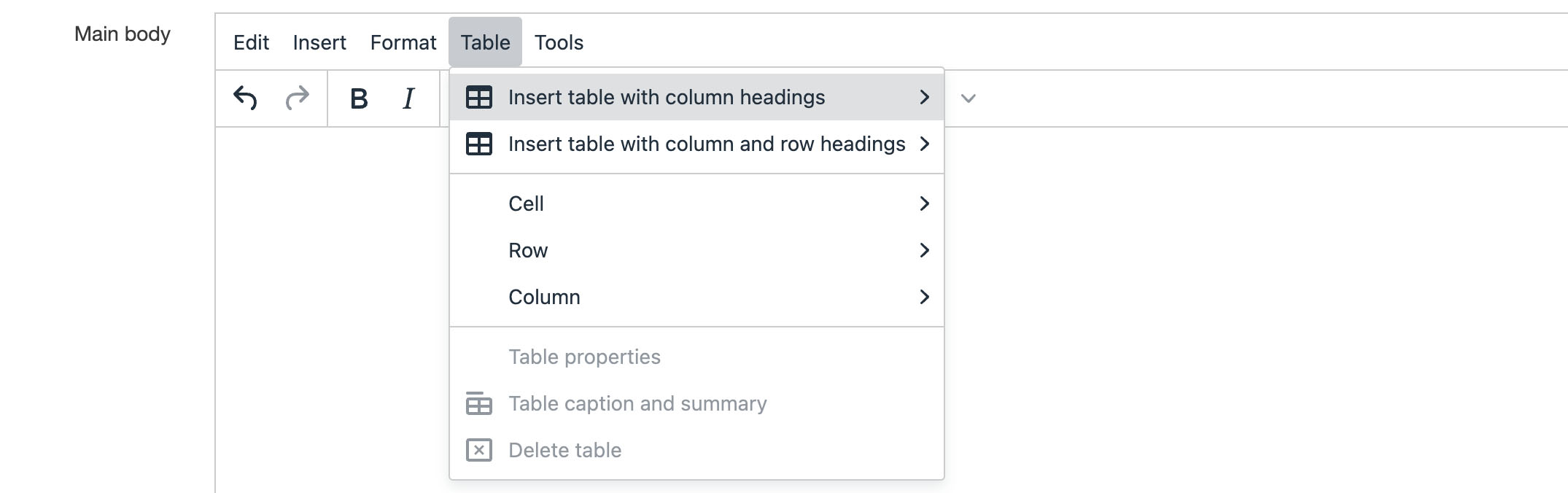Open the Insert menu
The width and height of the screenshot is (1568, 493).
click(319, 42)
